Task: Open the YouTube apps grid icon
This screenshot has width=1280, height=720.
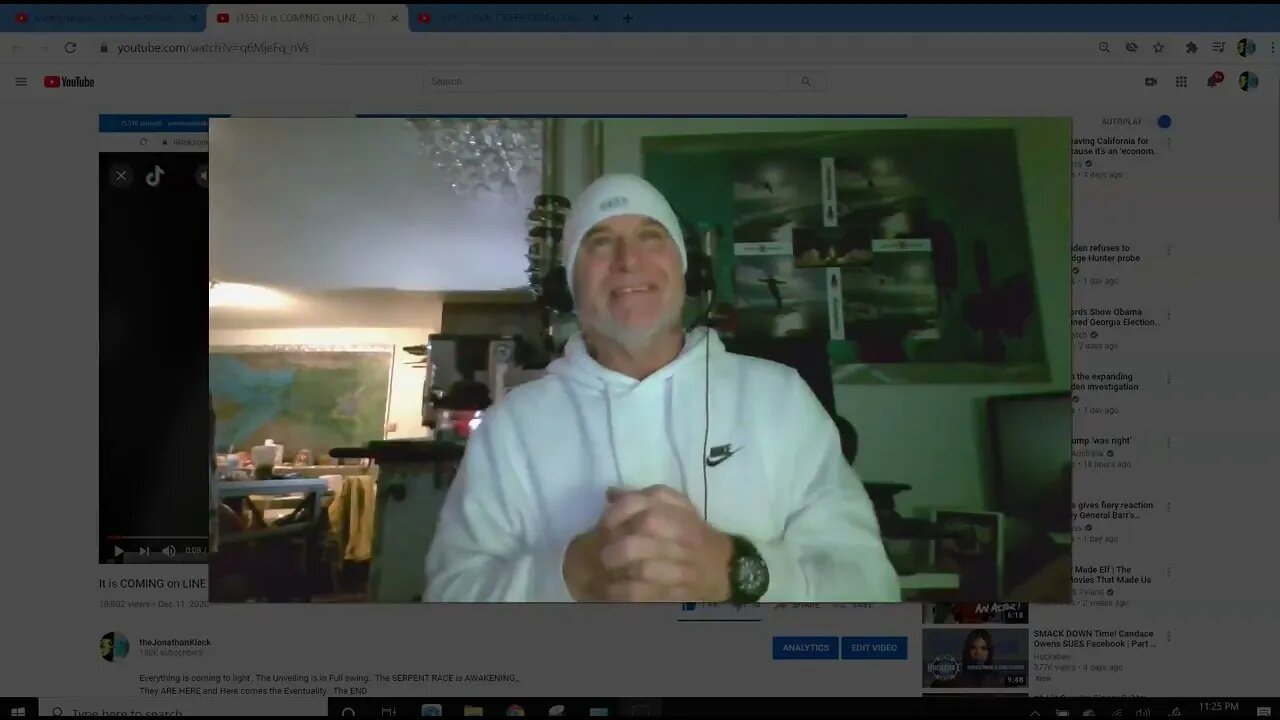Action: point(1181,82)
